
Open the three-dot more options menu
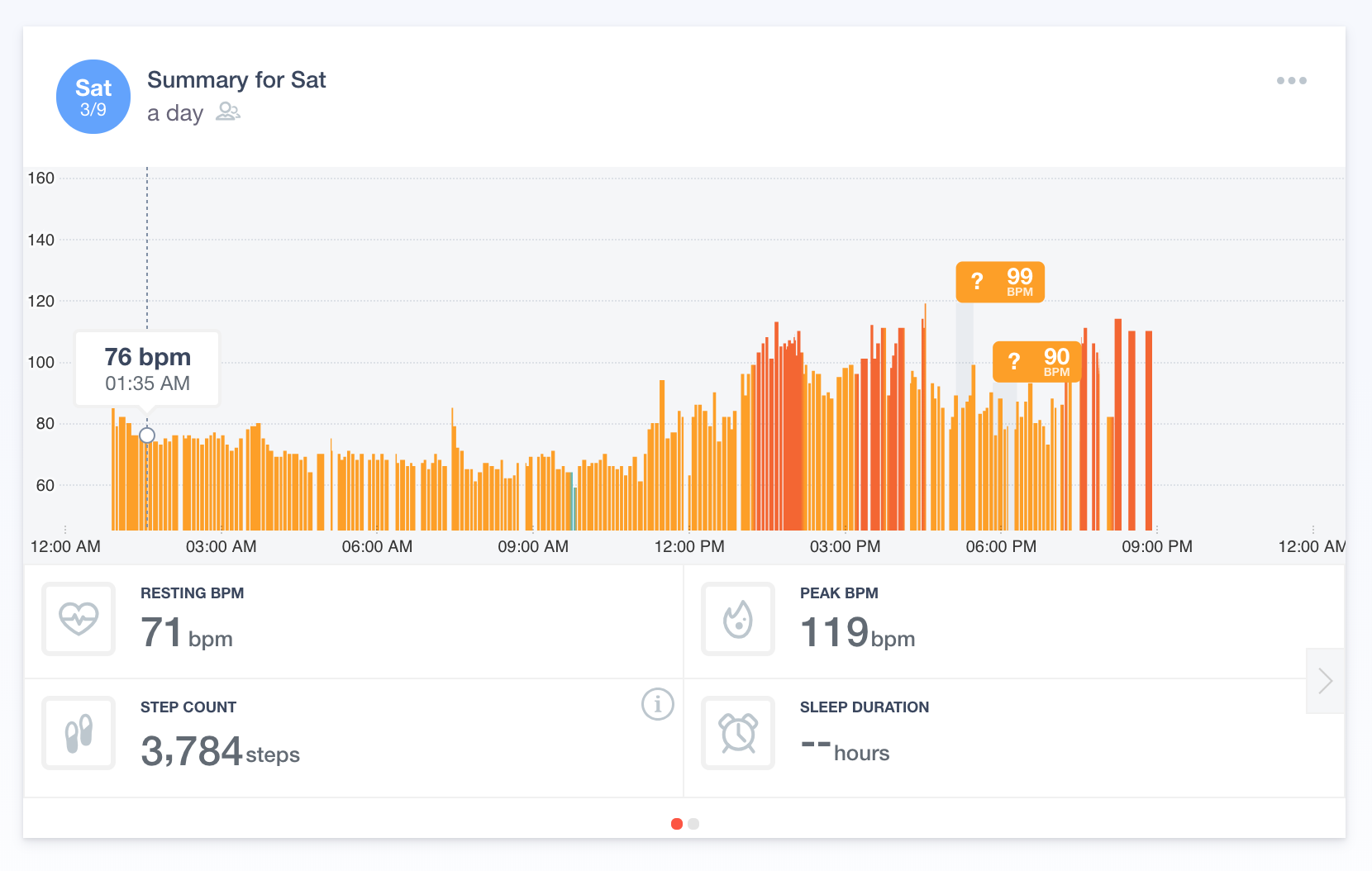click(x=1291, y=81)
